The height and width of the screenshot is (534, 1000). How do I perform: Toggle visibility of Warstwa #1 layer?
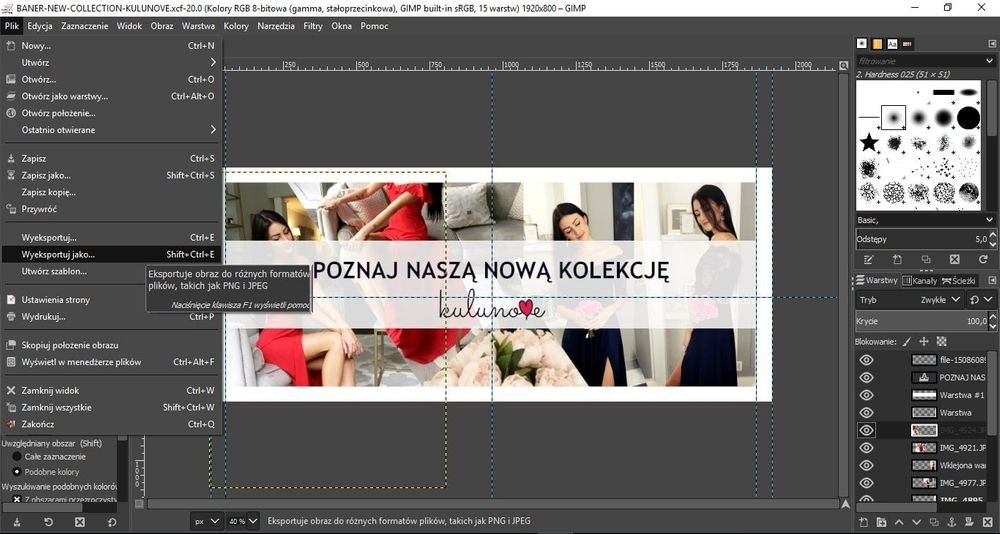coord(865,395)
